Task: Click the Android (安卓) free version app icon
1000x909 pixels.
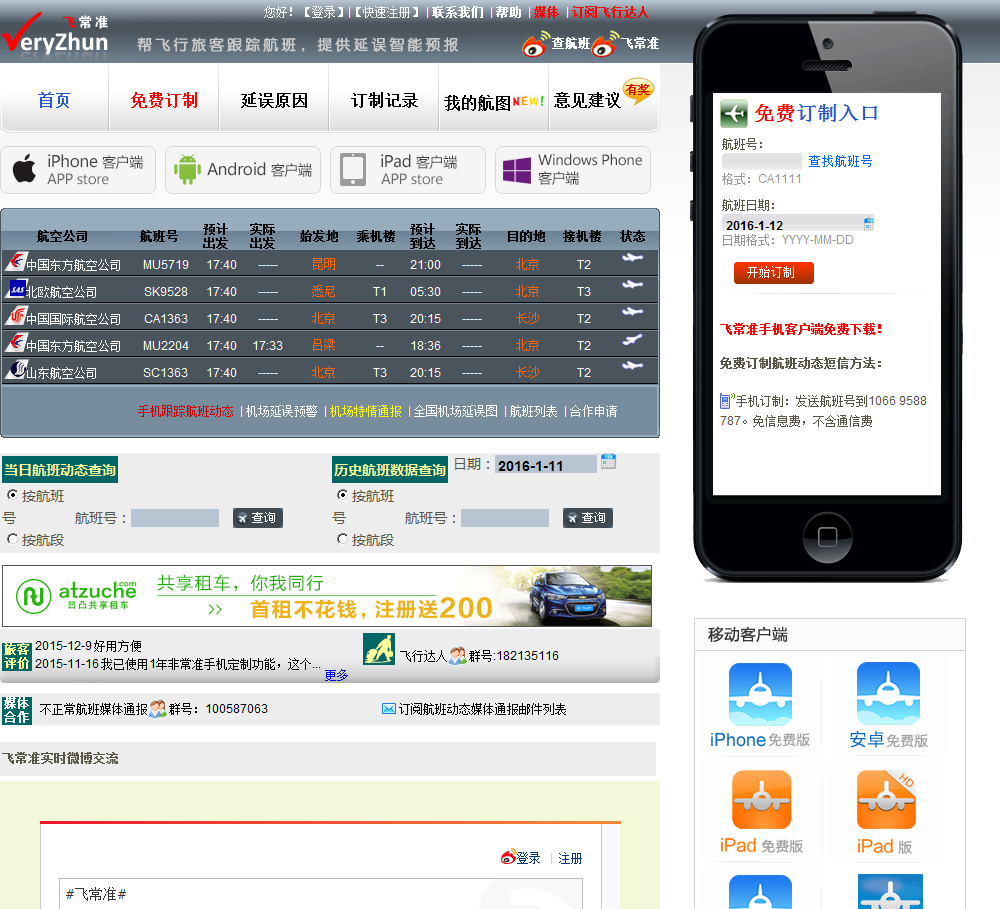Action: coord(888,694)
